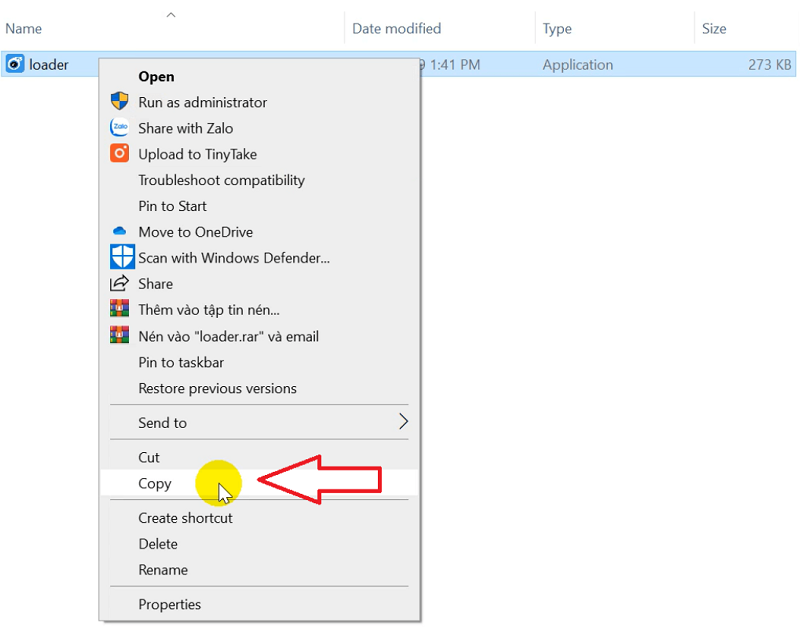Choose Cut in the context menu
This screenshot has width=800, height=632.
click(x=149, y=457)
